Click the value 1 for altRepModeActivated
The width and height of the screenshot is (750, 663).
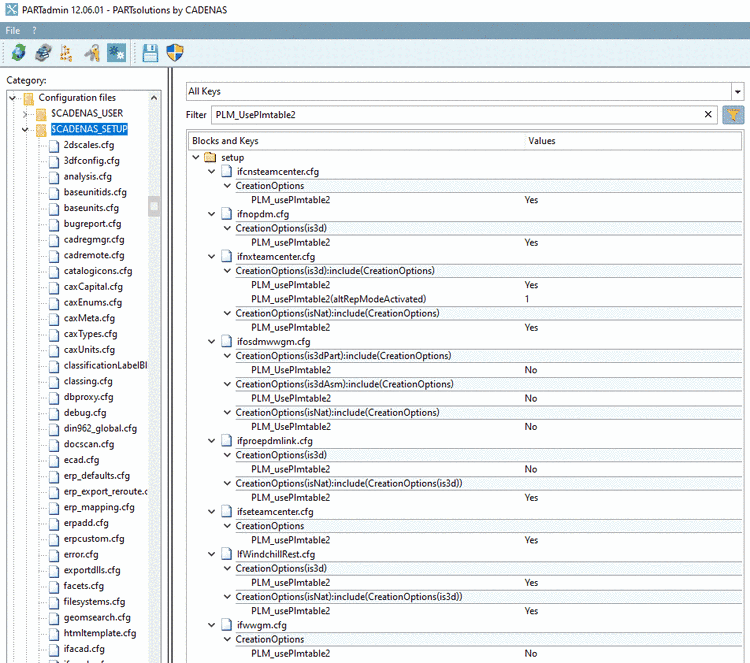pyautogui.click(x=527, y=299)
